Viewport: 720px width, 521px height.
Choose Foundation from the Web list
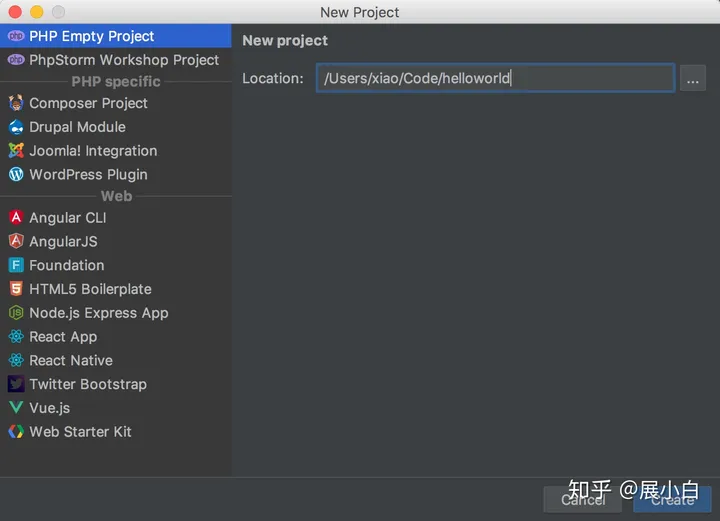coord(66,265)
